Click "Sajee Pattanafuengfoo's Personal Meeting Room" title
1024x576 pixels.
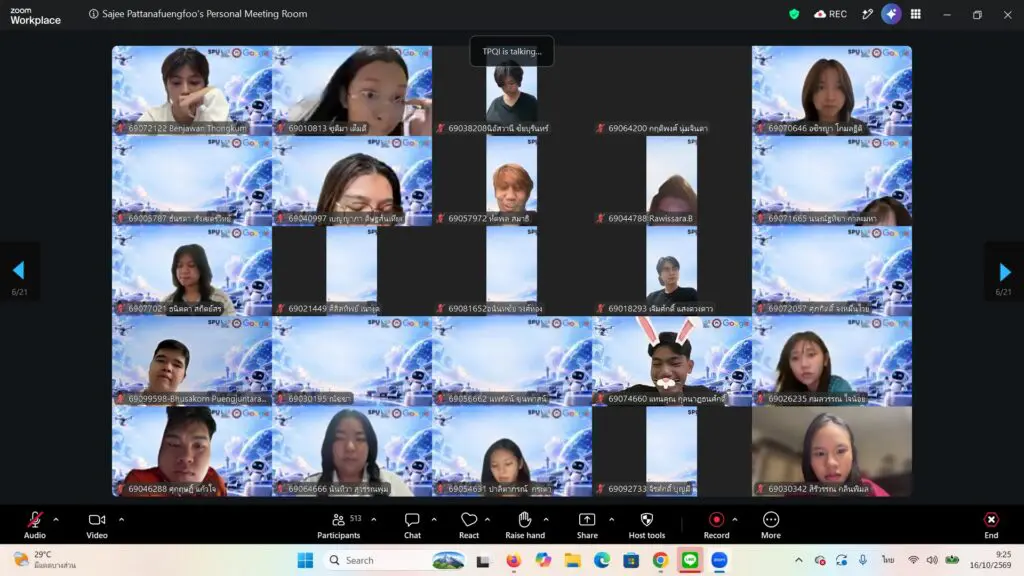(x=204, y=14)
